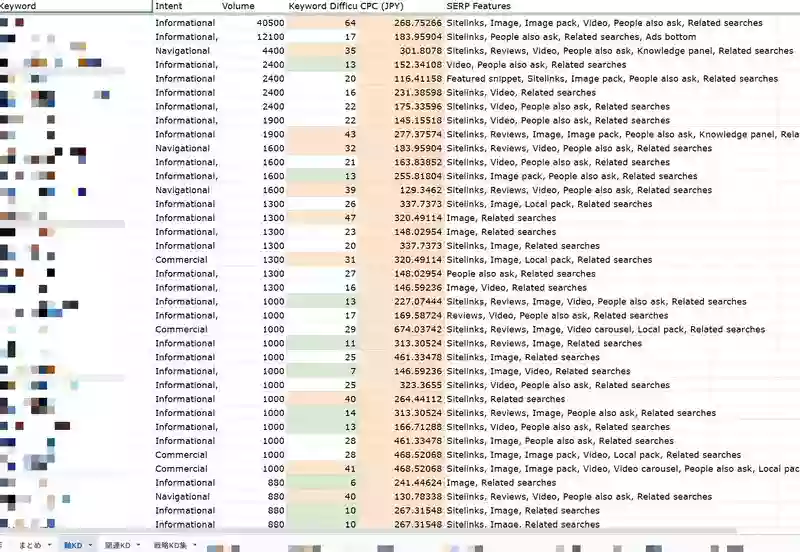800x552 pixels.
Task: Open the 関連KD tab dropdown arrow
Action: (x=138, y=545)
